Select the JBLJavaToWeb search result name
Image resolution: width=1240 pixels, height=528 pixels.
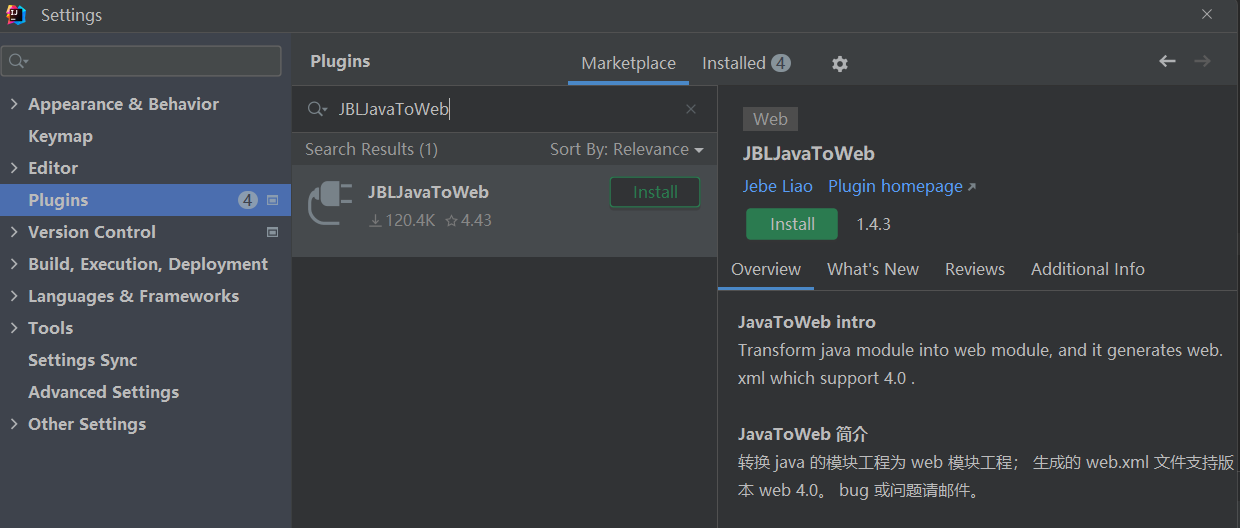[x=428, y=192]
